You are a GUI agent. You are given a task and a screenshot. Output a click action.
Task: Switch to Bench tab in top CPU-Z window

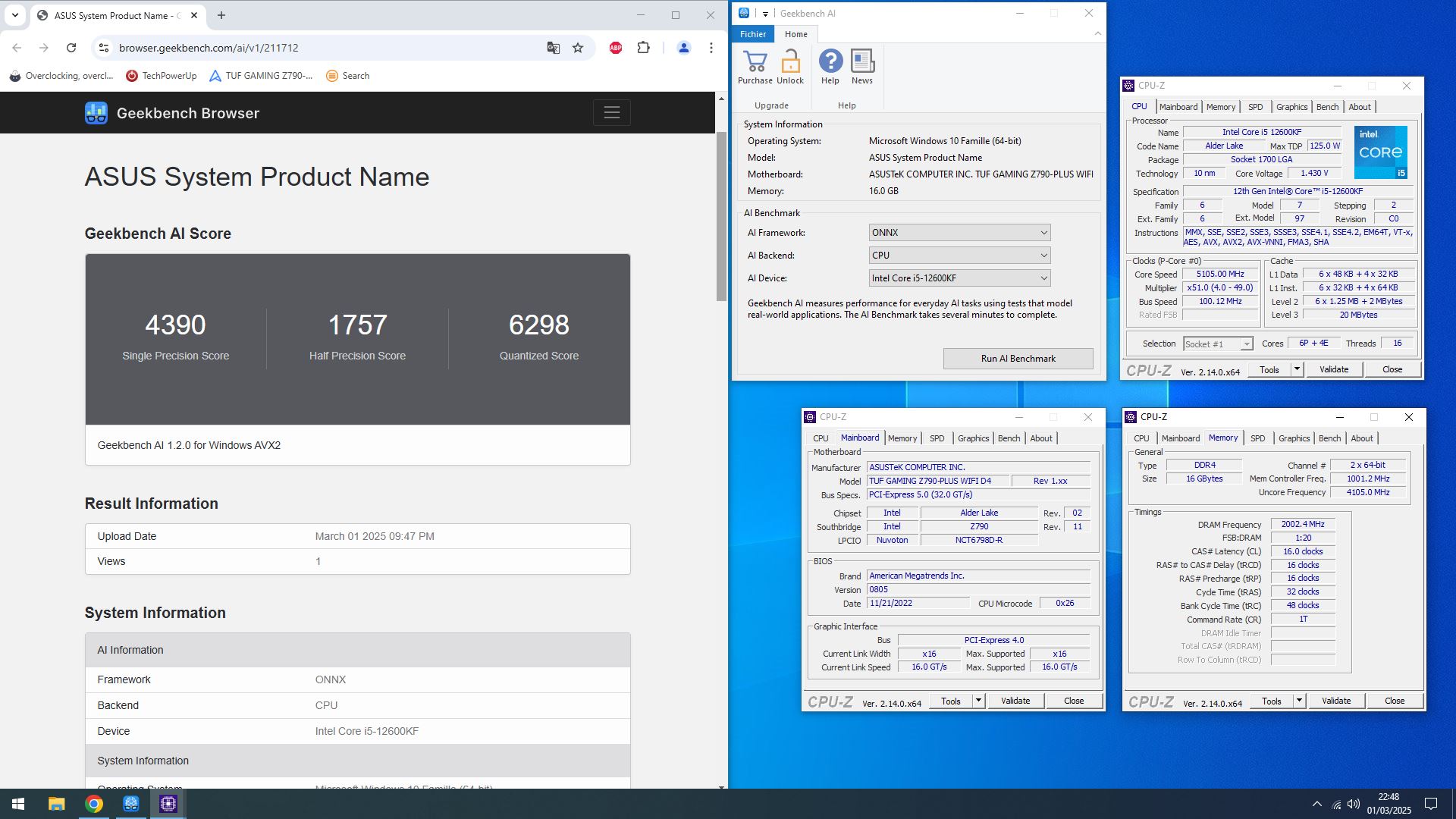pos(1327,107)
